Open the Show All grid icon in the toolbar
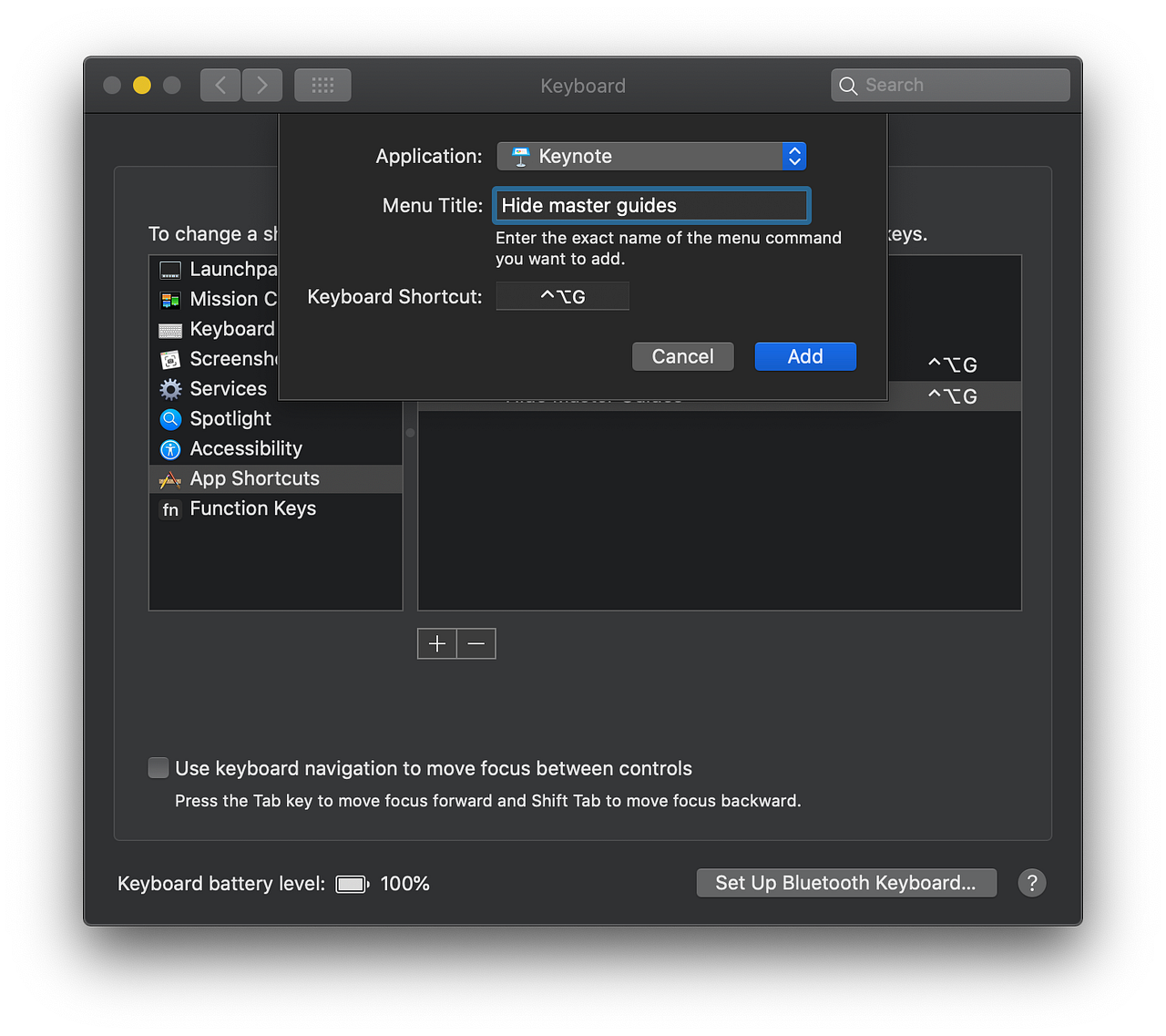The width and height of the screenshot is (1166, 1036). pos(322,84)
